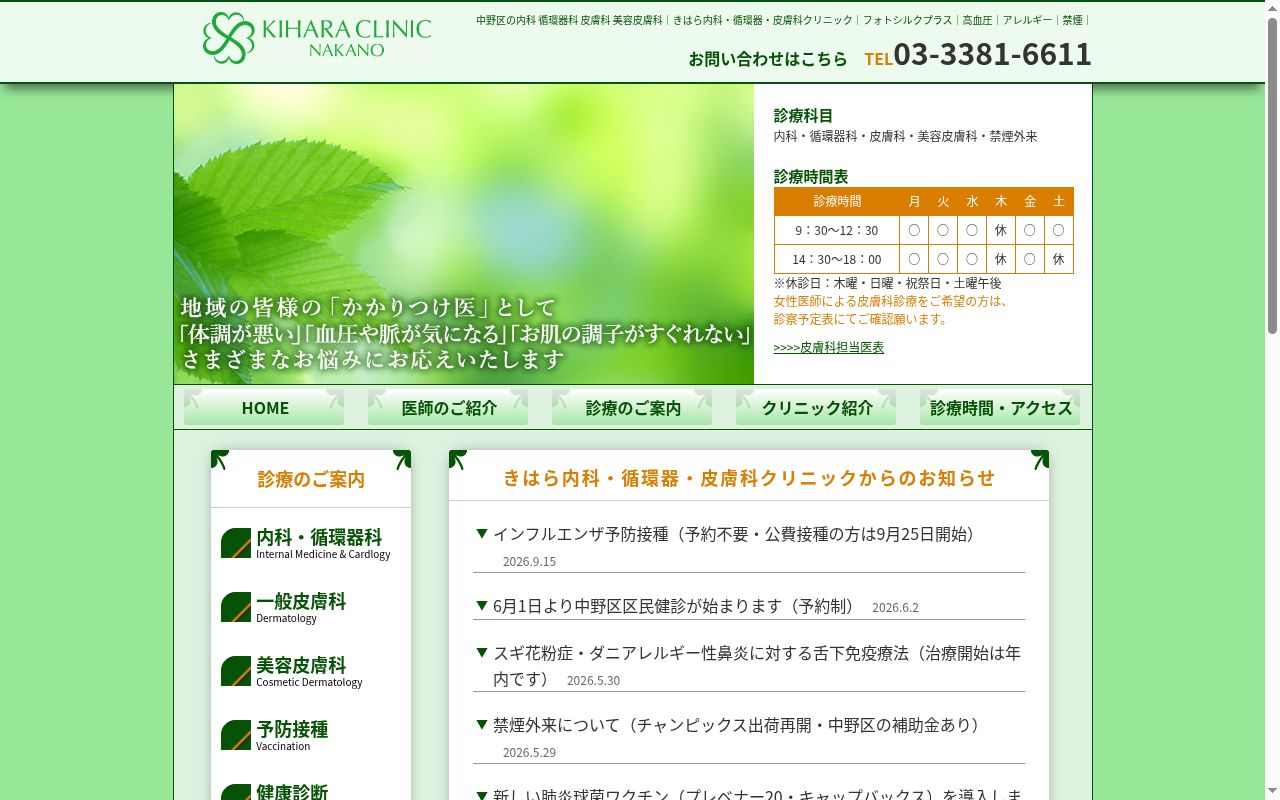The width and height of the screenshot is (1280, 800).
Task: Open スギ花粉症・ダニアレルギー性鼻炎 news article
Action: pos(757,665)
